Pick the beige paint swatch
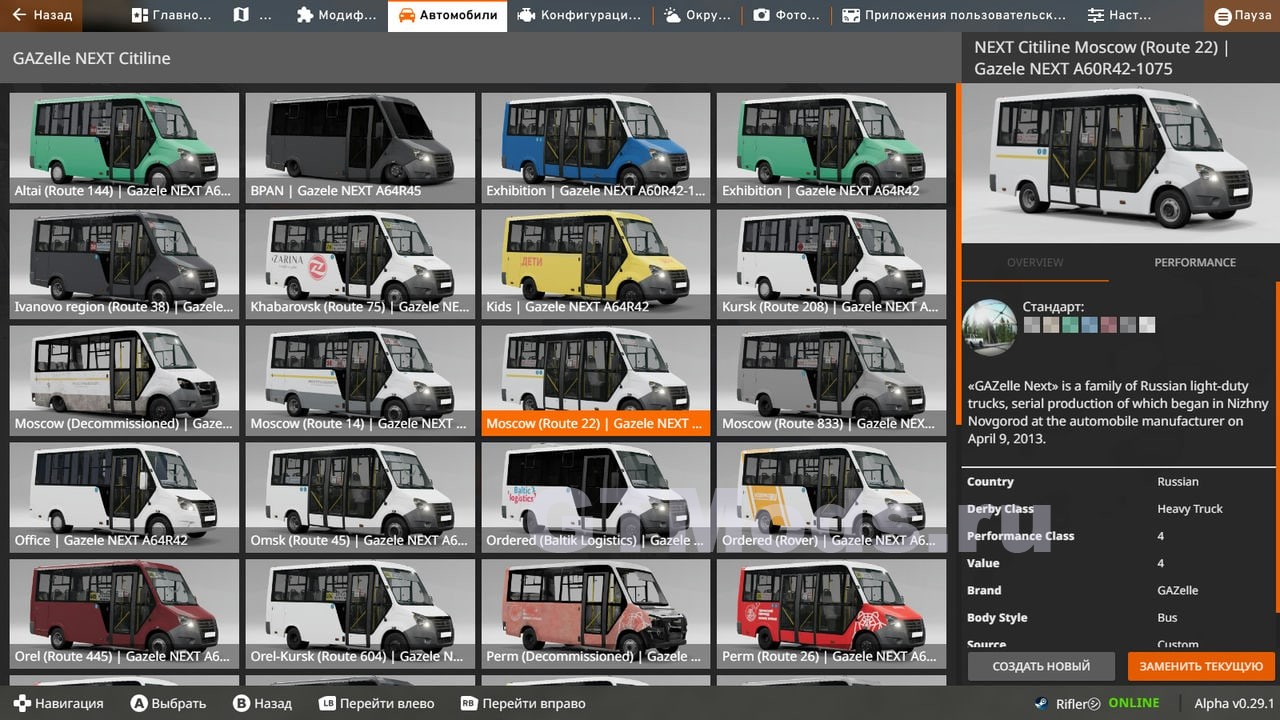 click(x=1051, y=325)
